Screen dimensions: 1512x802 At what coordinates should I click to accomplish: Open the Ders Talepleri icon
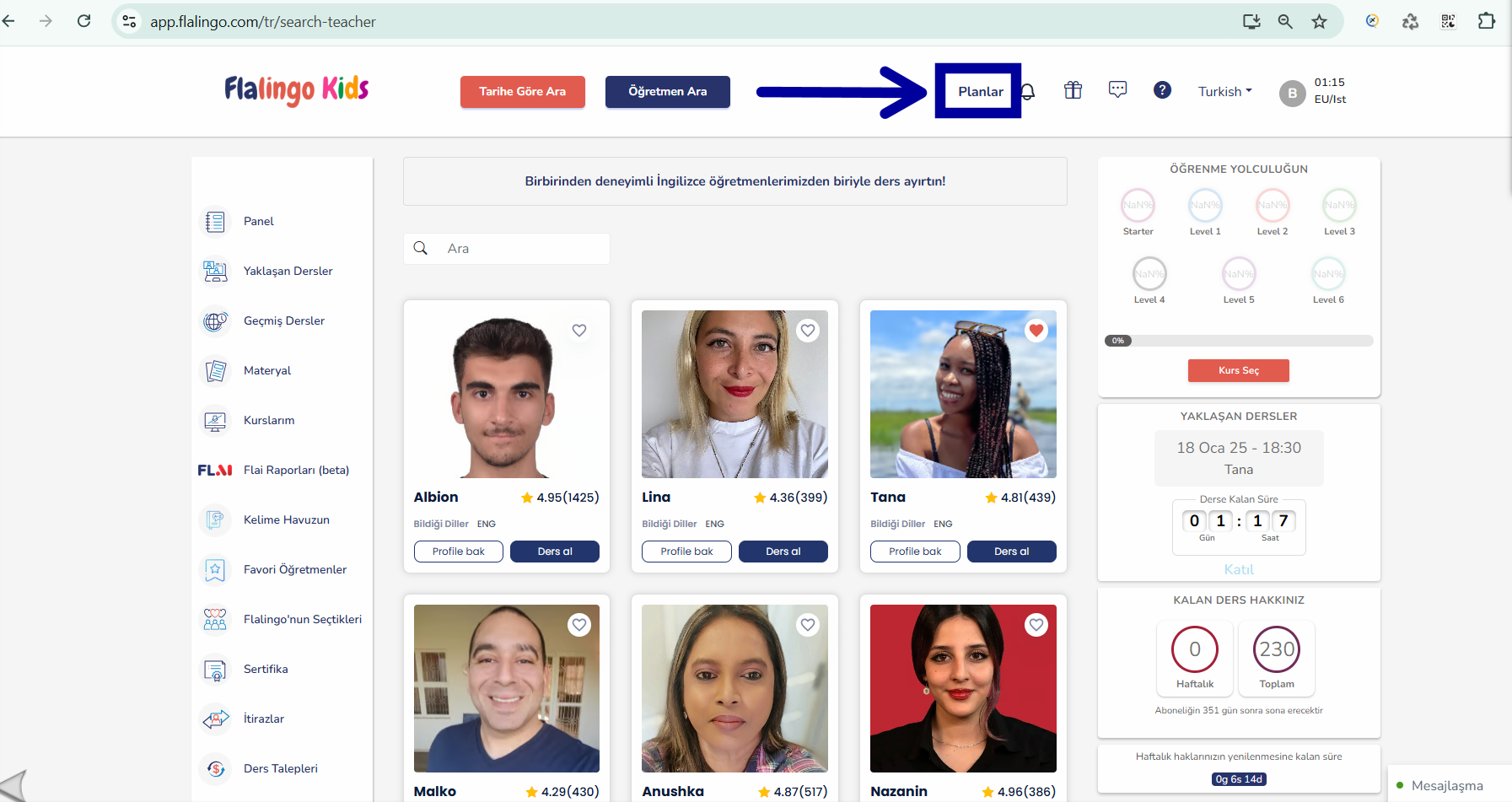(215, 769)
